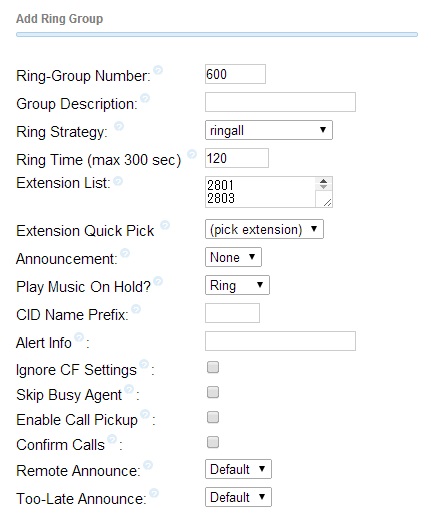This screenshot has height=518, width=431.
Task: Click help icon after Ring Time label
Action: click(x=192, y=154)
